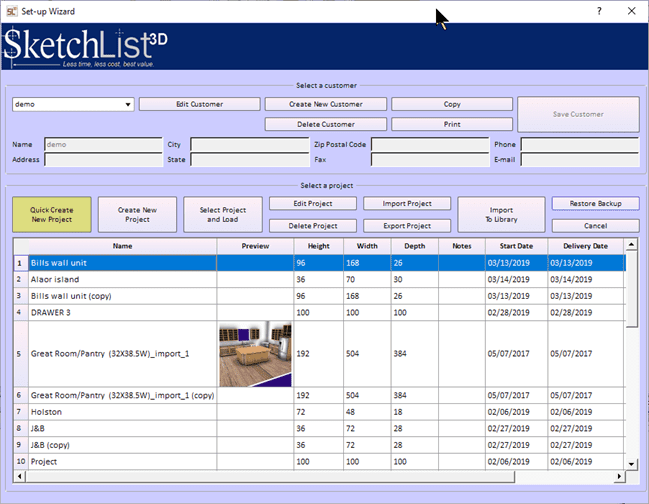Click the Edit Customer button

pyautogui.click(x=199, y=104)
